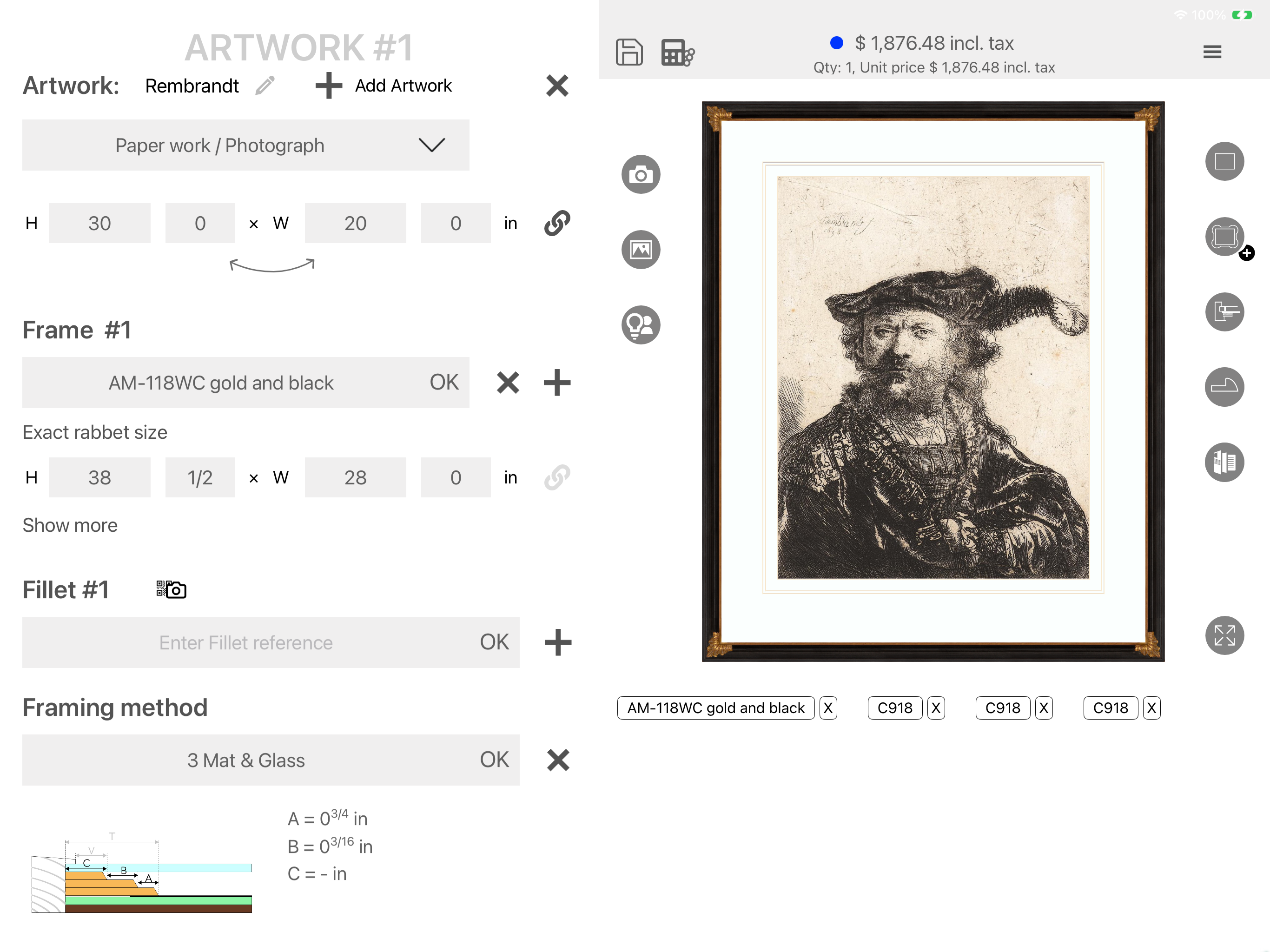Toggle the rabbet size link chain
This screenshot has width=1270, height=952.
(x=557, y=477)
